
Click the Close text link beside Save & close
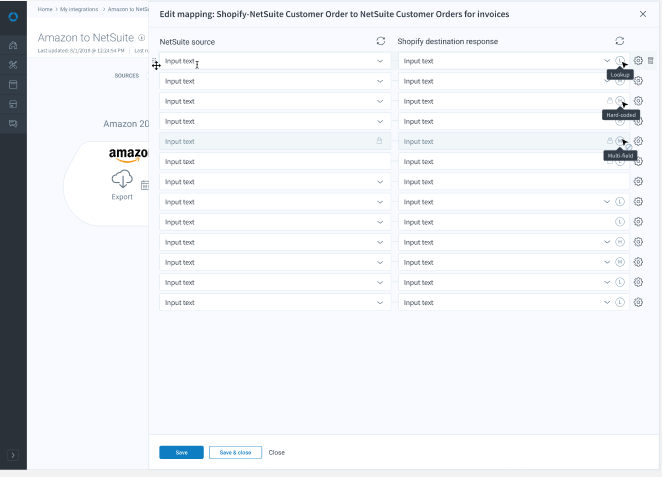click(x=277, y=452)
